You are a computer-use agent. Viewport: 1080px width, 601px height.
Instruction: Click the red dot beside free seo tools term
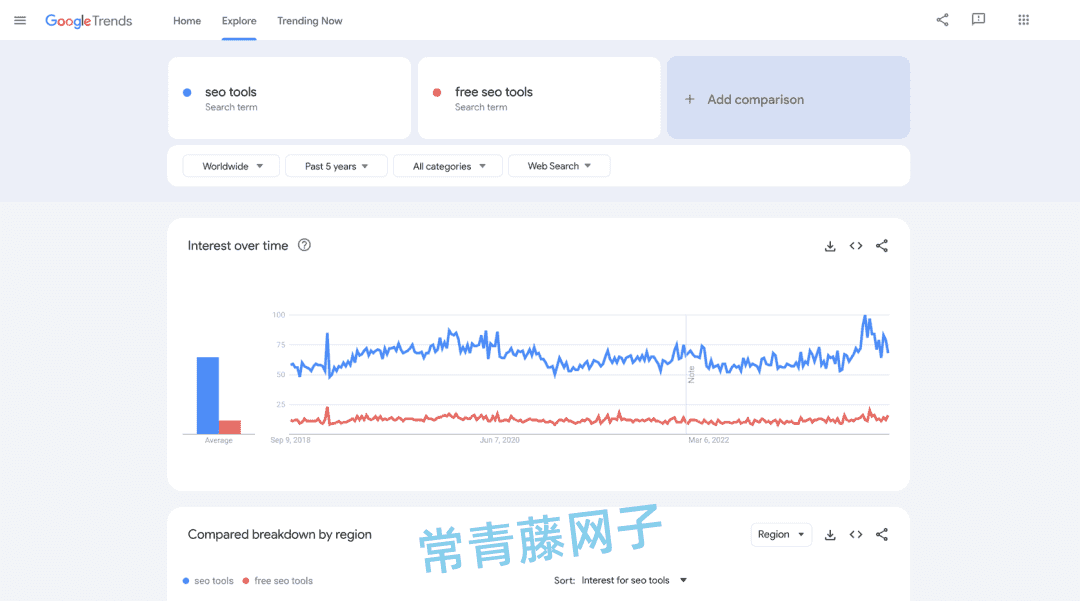437,92
